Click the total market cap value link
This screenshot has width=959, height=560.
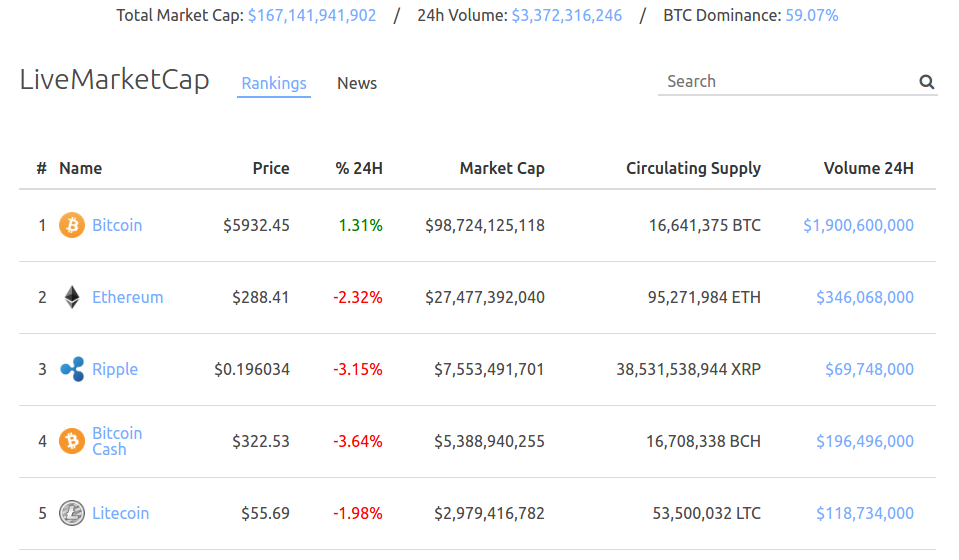pyautogui.click(x=312, y=15)
